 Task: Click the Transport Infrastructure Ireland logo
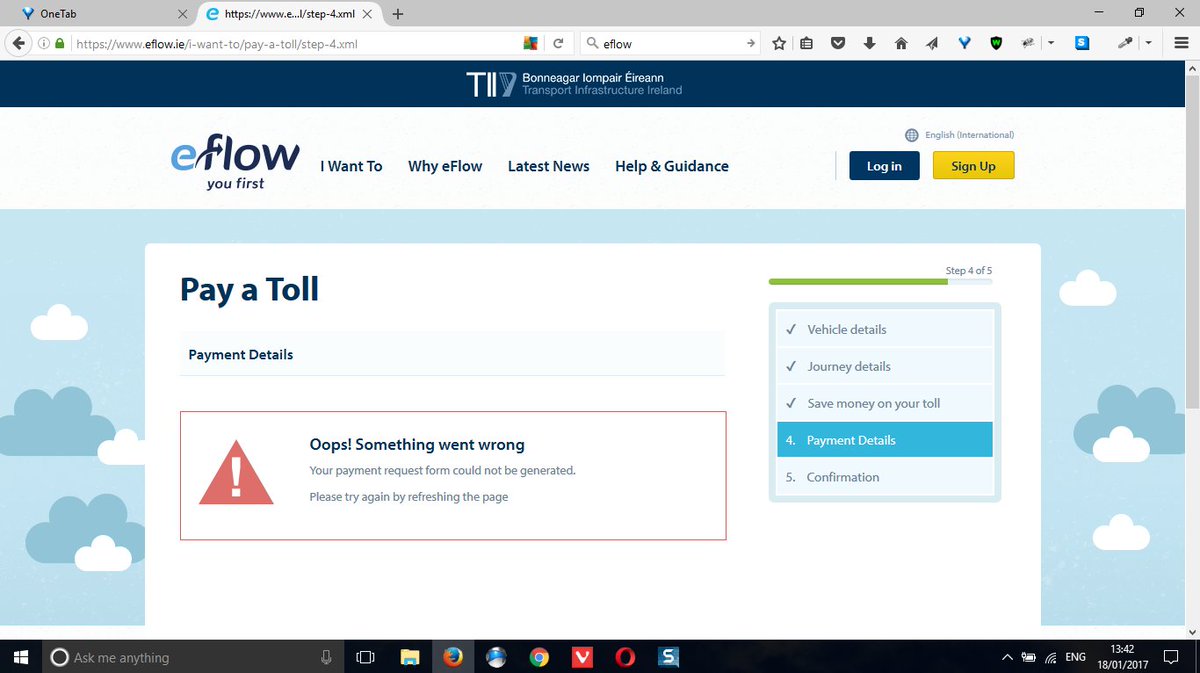(x=574, y=85)
